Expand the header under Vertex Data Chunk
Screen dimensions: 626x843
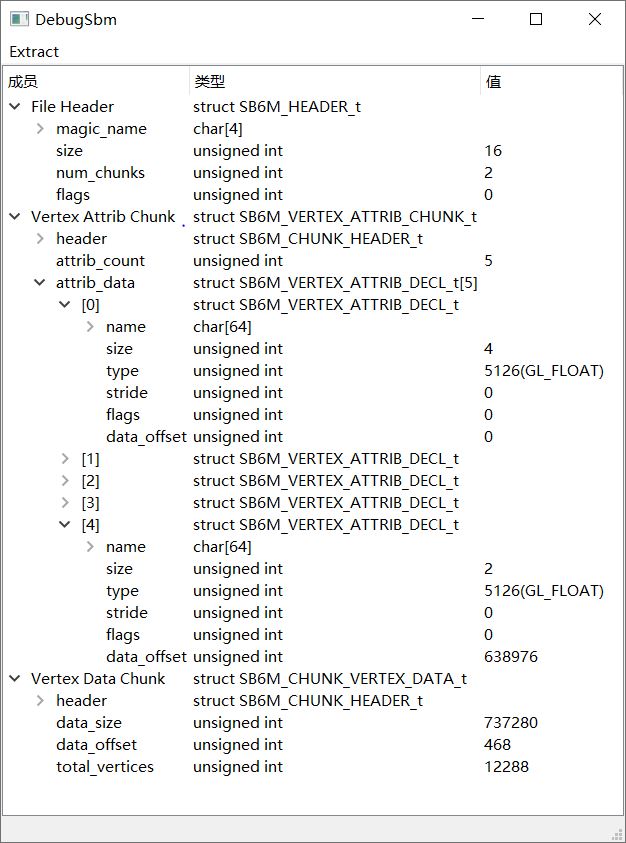coord(40,701)
